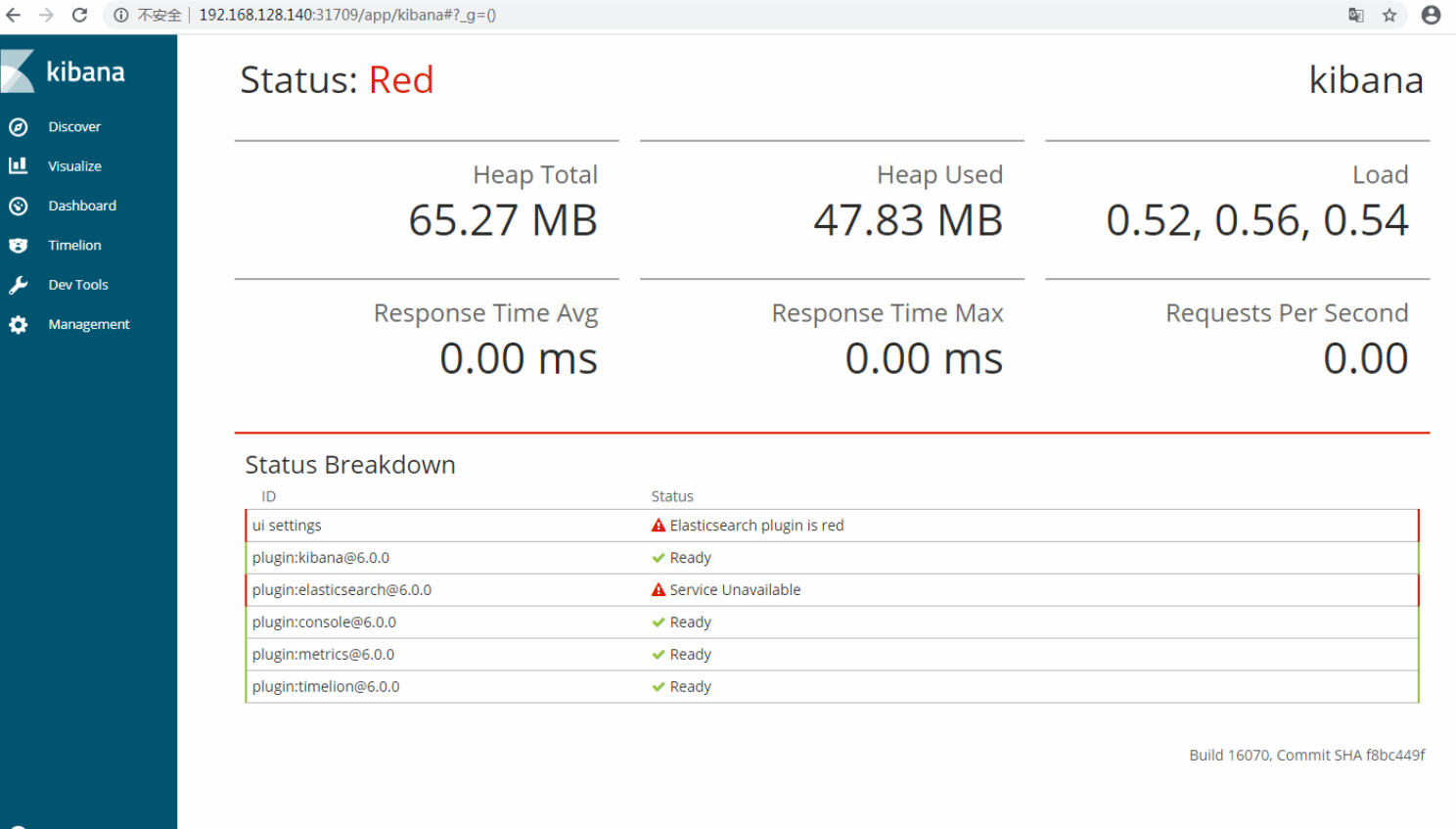Click the Dev Tools wrench icon
Viewport: 1456px width, 829px height.
[18, 285]
